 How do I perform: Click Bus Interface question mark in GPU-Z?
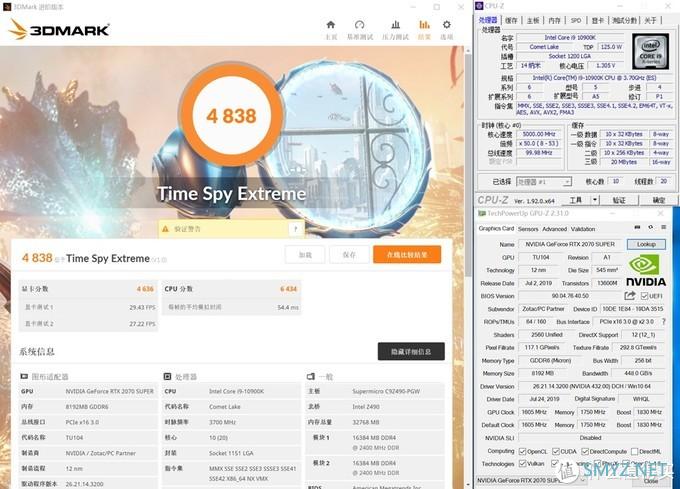(x=664, y=322)
